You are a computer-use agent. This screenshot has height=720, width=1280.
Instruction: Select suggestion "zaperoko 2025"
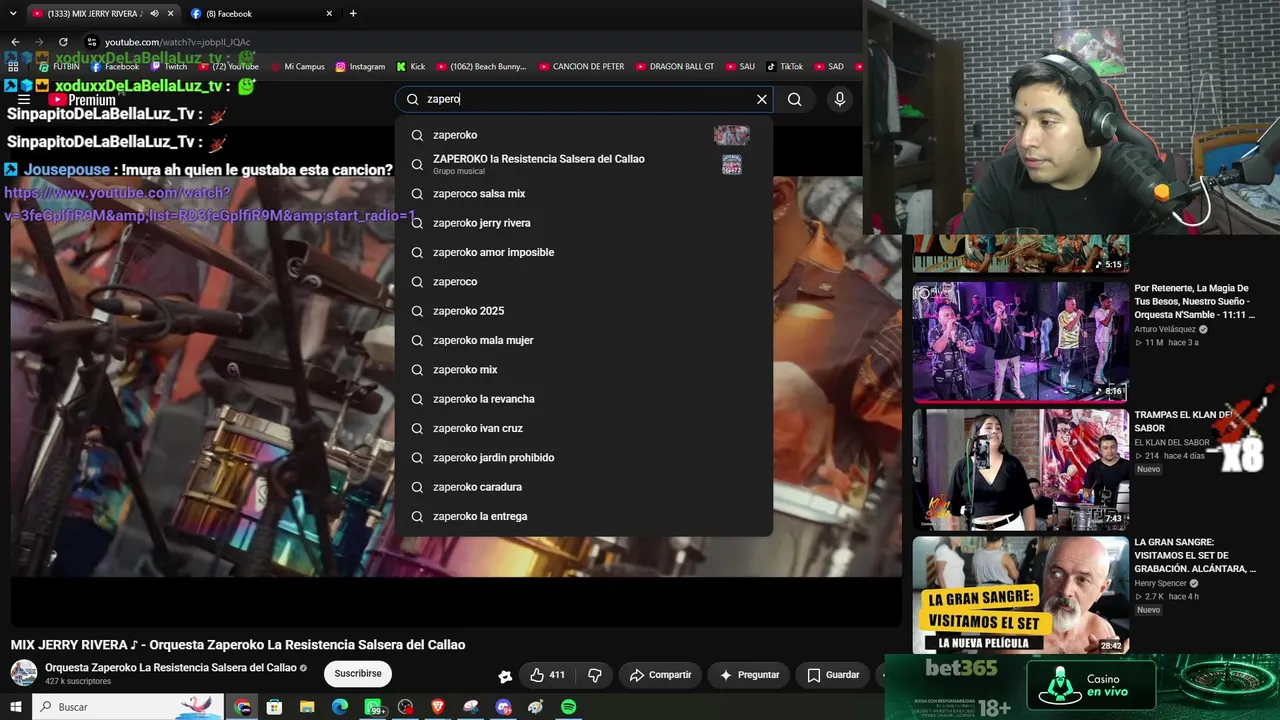[584, 311]
